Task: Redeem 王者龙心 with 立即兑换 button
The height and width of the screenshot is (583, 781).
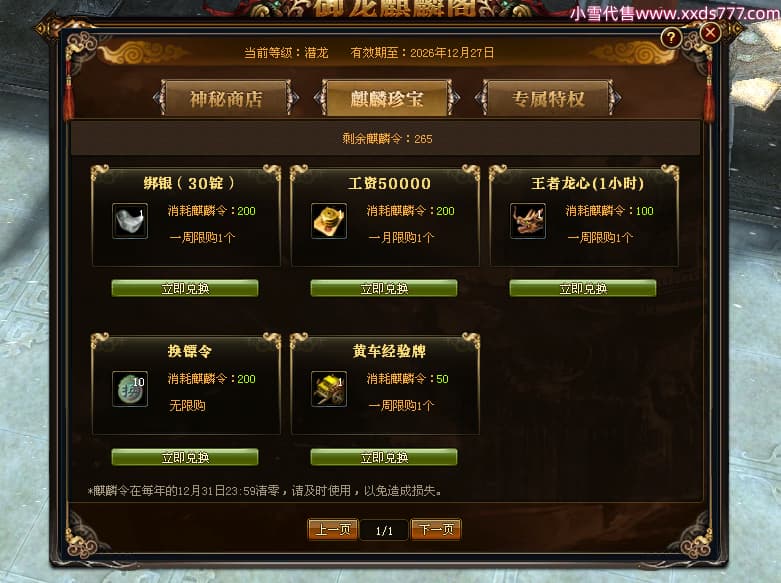Action: (583, 288)
